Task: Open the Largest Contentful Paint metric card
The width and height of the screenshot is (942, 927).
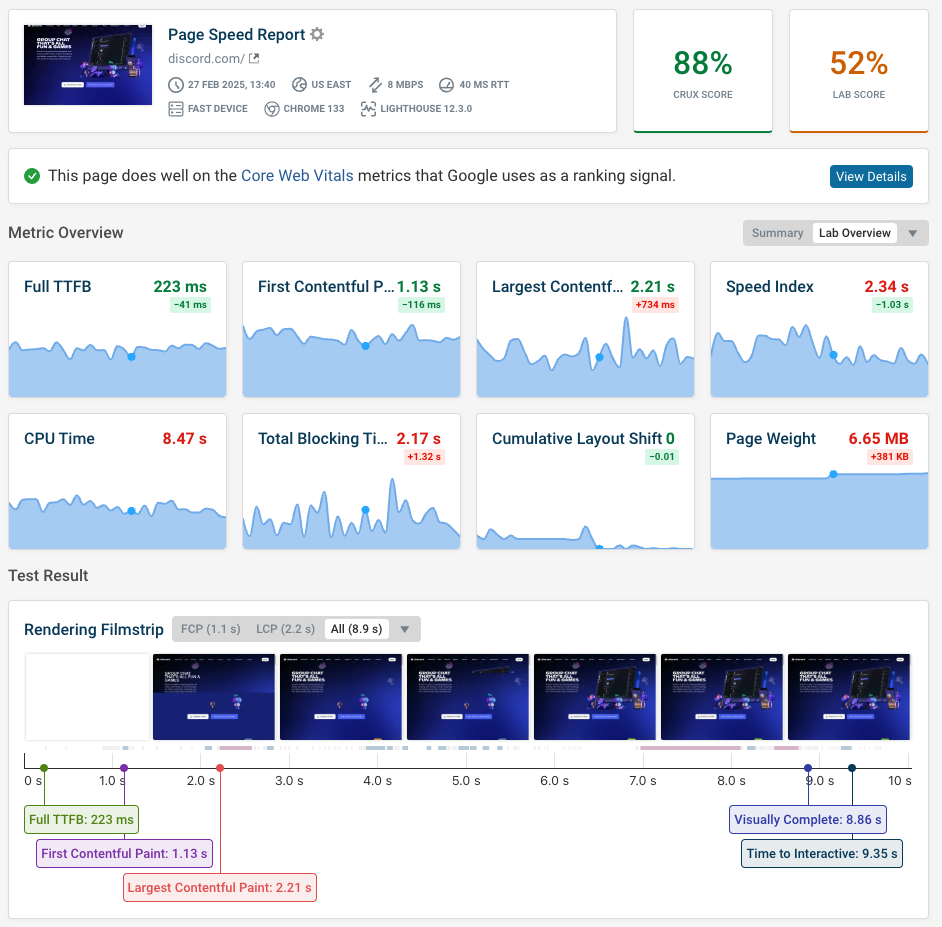Action: pyautogui.click(x=585, y=329)
